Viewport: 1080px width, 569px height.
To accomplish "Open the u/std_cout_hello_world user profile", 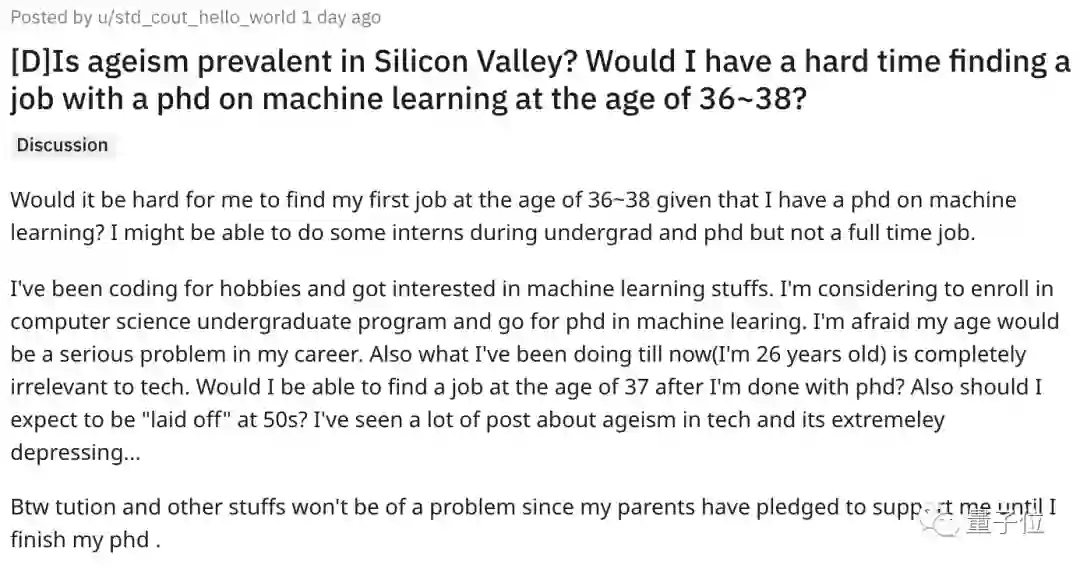I will pos(197,17).
